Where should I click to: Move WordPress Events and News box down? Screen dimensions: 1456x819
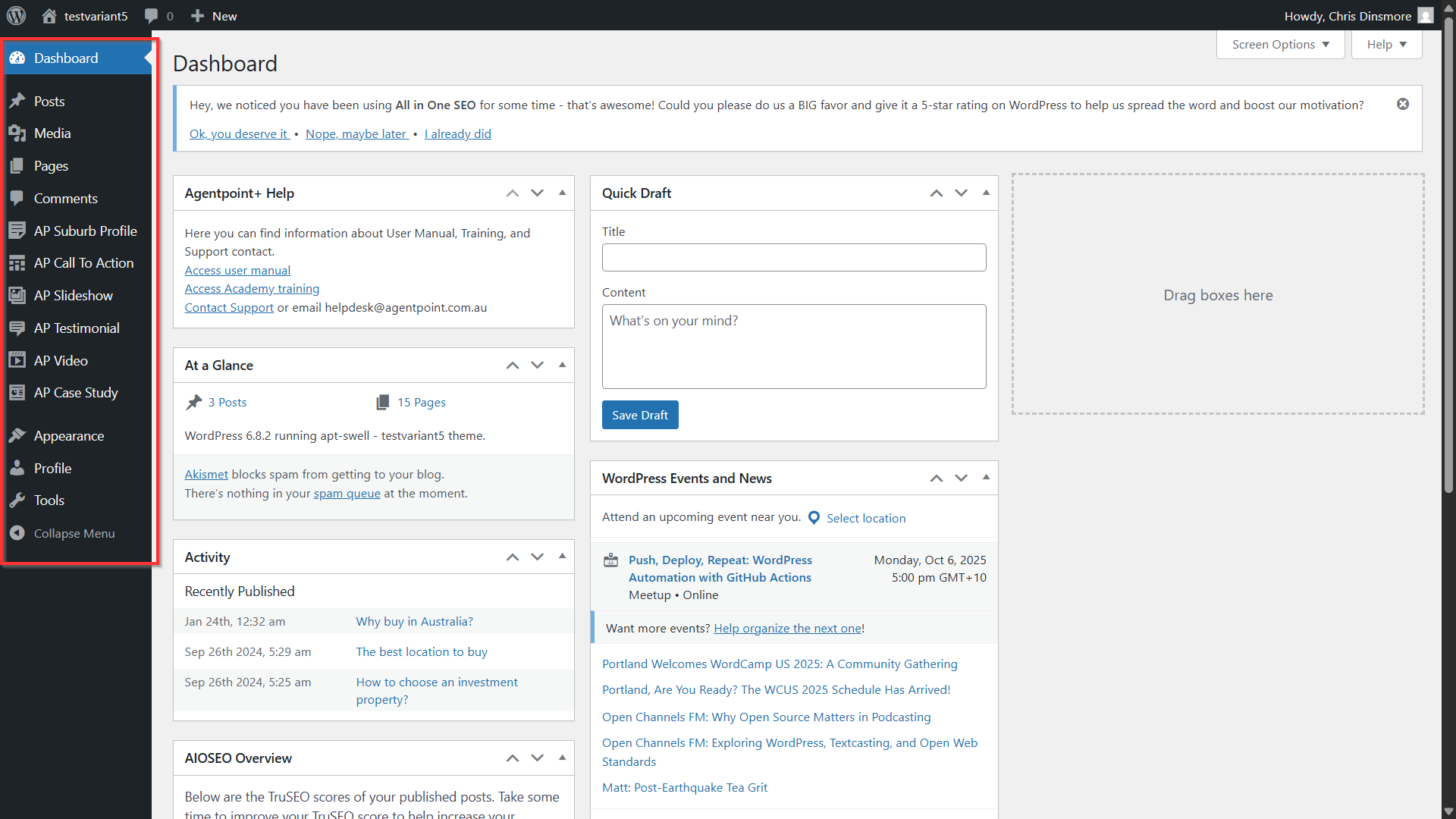coord(962,478)
